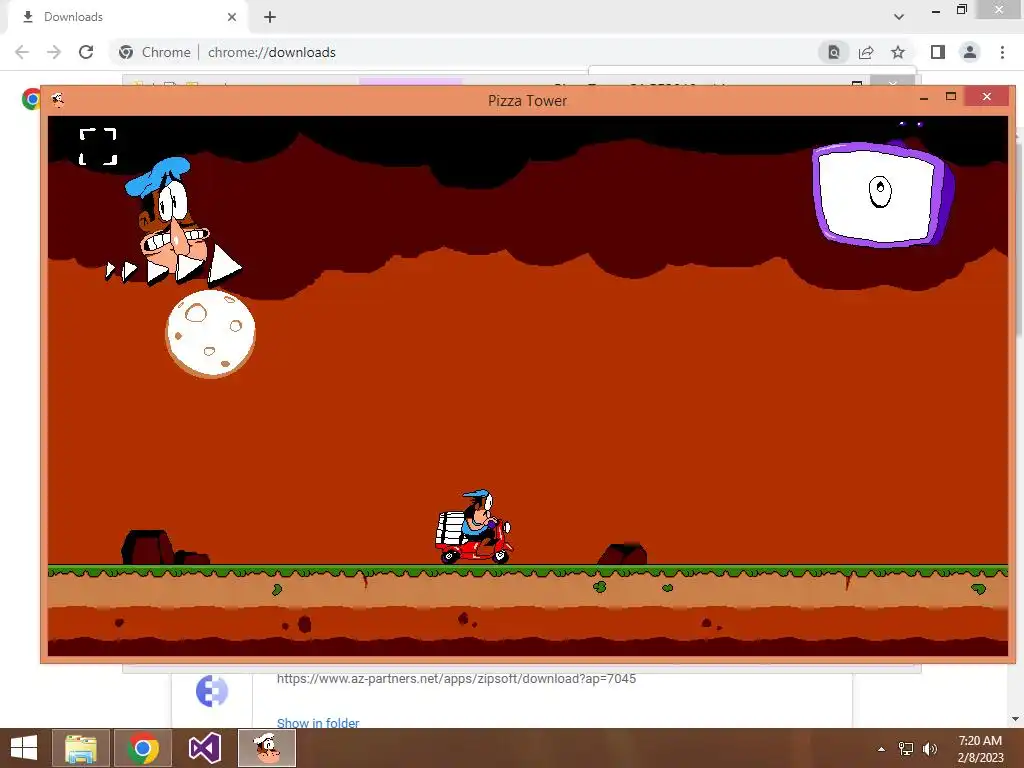Go back in Chrome
This screenshot has width=1024, height=768.
click(x=22, y=52)
